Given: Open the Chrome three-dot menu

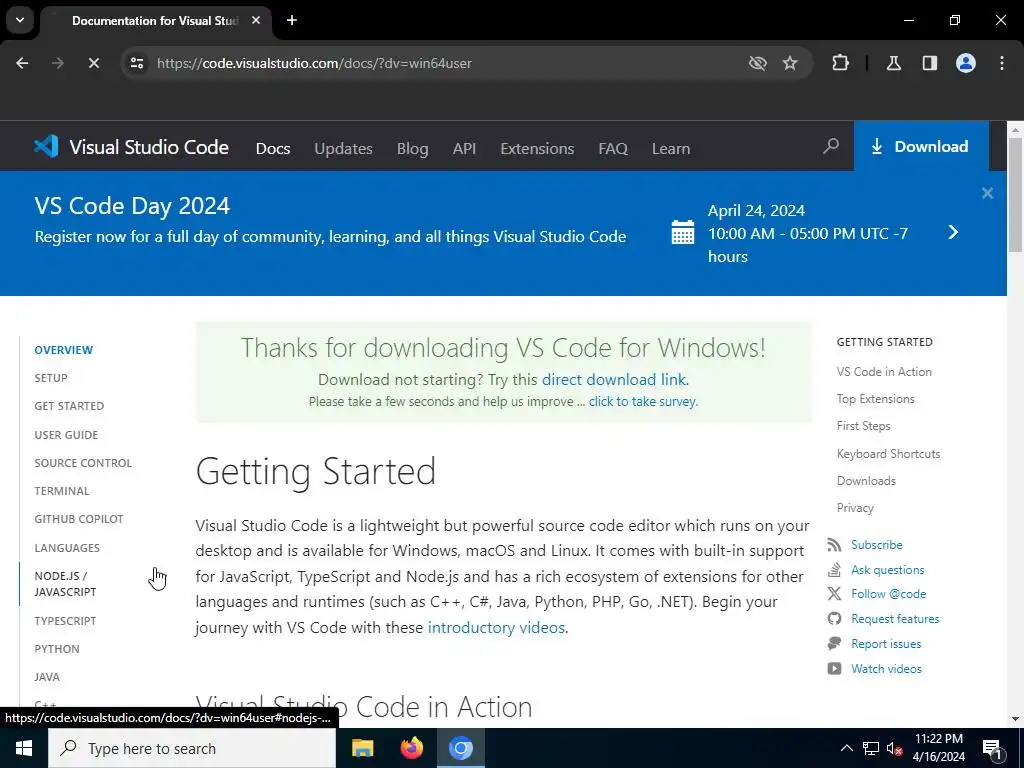Looking at the screenshot, I should [1002, 63].
